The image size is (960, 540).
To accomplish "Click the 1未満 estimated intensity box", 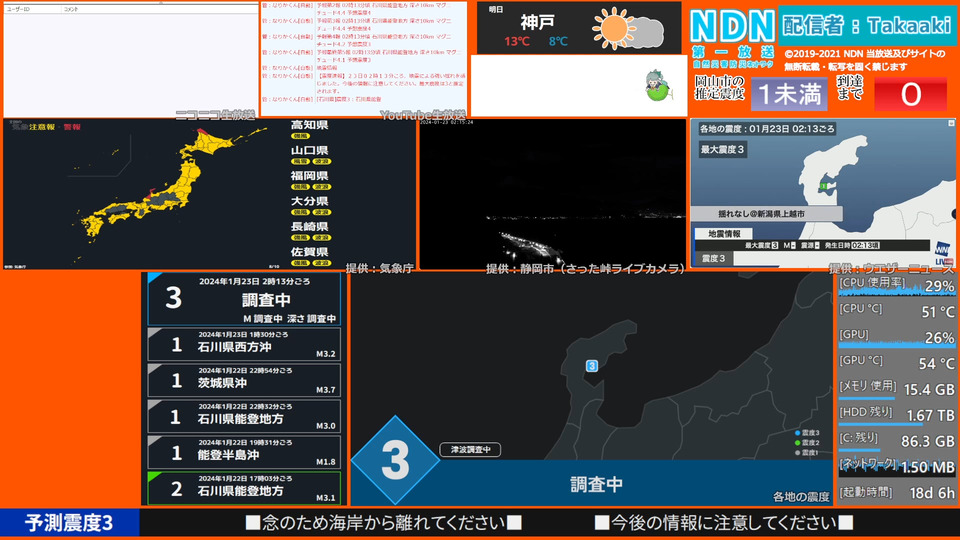I will tap(789, 94).
